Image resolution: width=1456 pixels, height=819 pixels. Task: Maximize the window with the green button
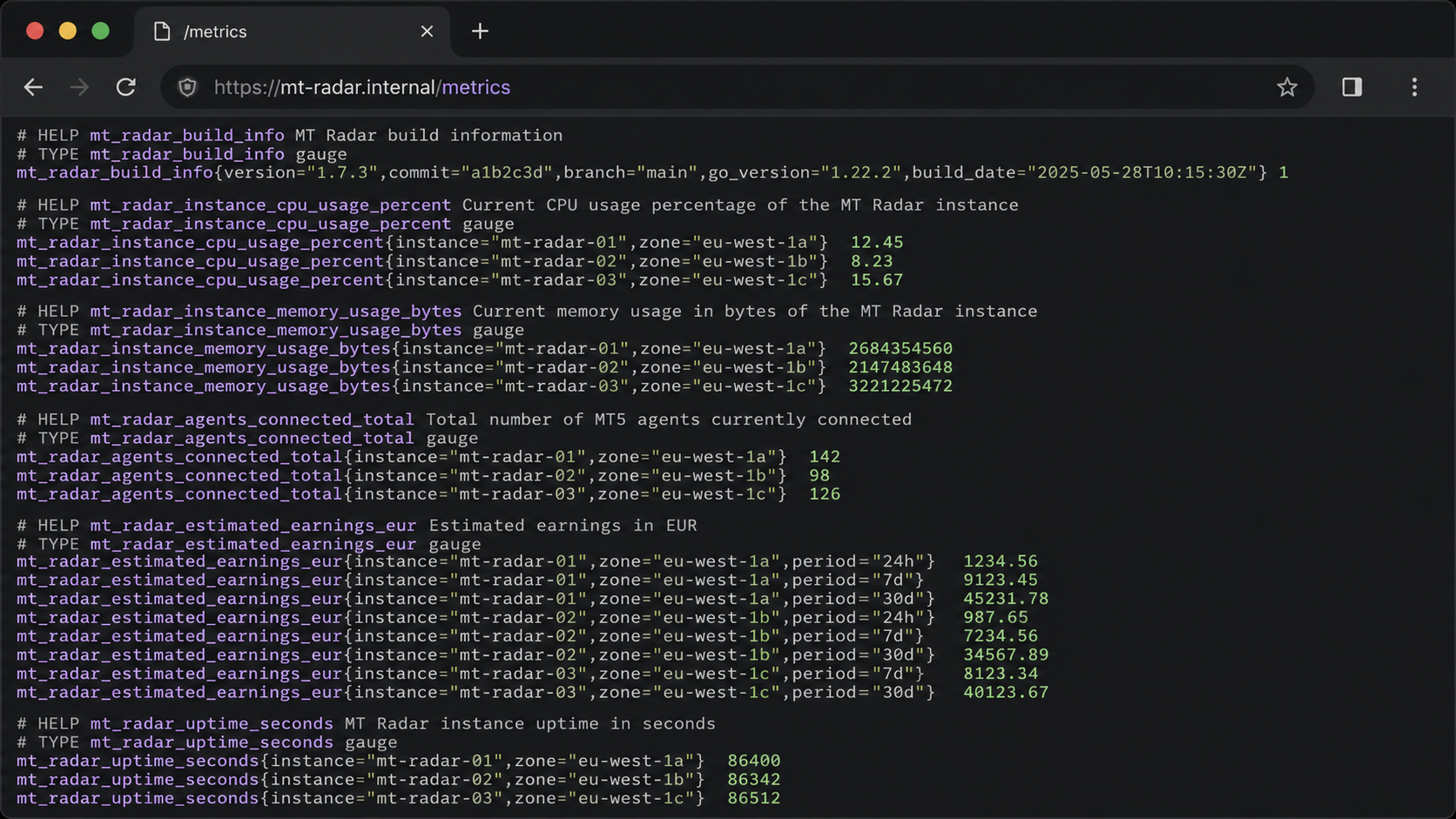click(101, 31)
